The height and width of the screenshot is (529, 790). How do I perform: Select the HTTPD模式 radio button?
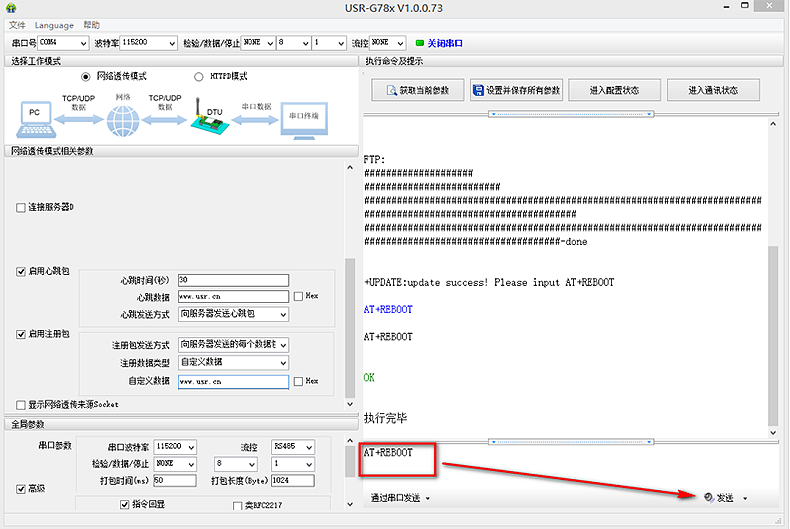(x=198, y=76)
